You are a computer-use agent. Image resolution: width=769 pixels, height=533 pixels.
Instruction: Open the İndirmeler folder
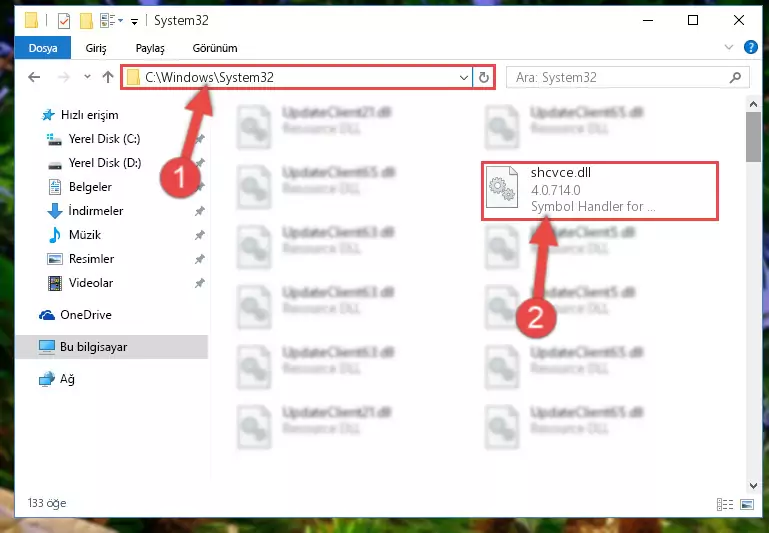[x=96, y=211]
